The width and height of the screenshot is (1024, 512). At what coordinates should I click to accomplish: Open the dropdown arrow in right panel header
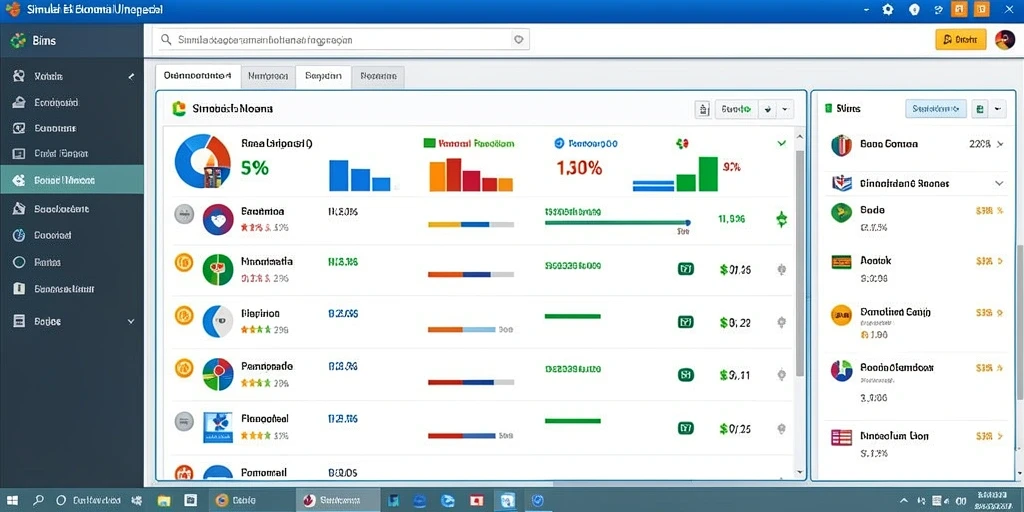tap(997, 109)
